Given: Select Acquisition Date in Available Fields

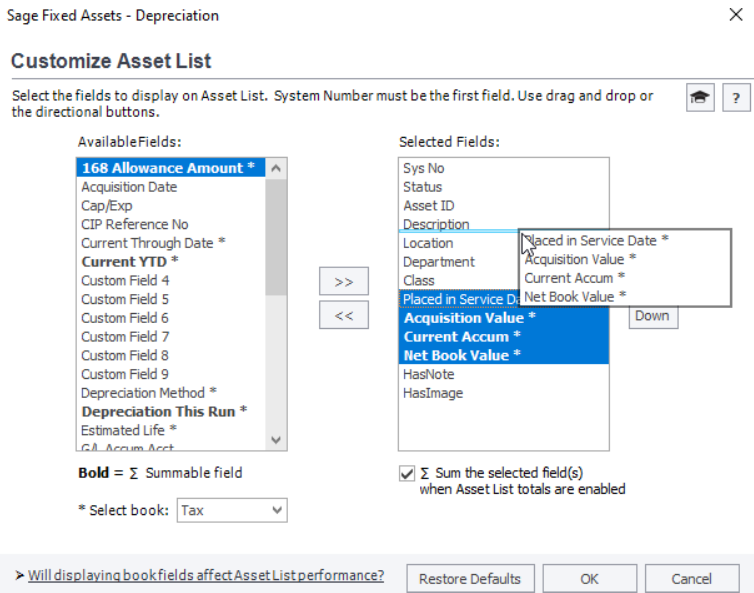Looking at the screenshot, I should [129, 187].
